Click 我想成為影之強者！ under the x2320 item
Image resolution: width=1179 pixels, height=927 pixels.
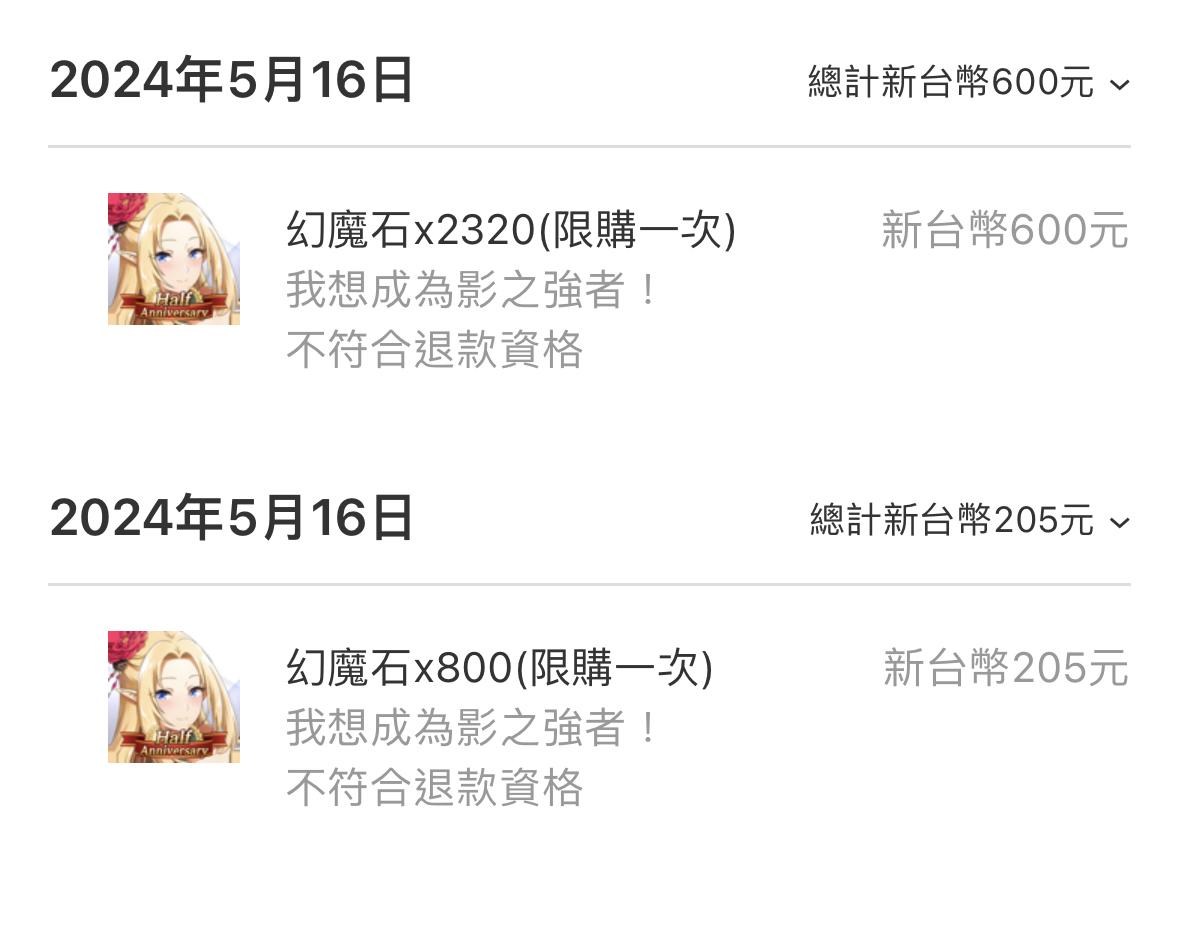[x=473, y=290]
